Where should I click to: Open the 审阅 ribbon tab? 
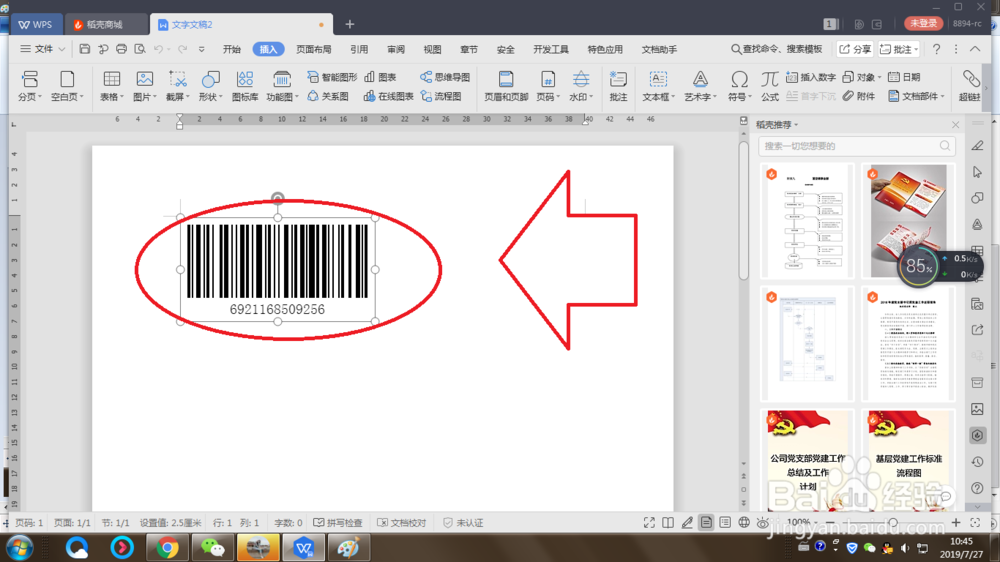coord(396,49)
